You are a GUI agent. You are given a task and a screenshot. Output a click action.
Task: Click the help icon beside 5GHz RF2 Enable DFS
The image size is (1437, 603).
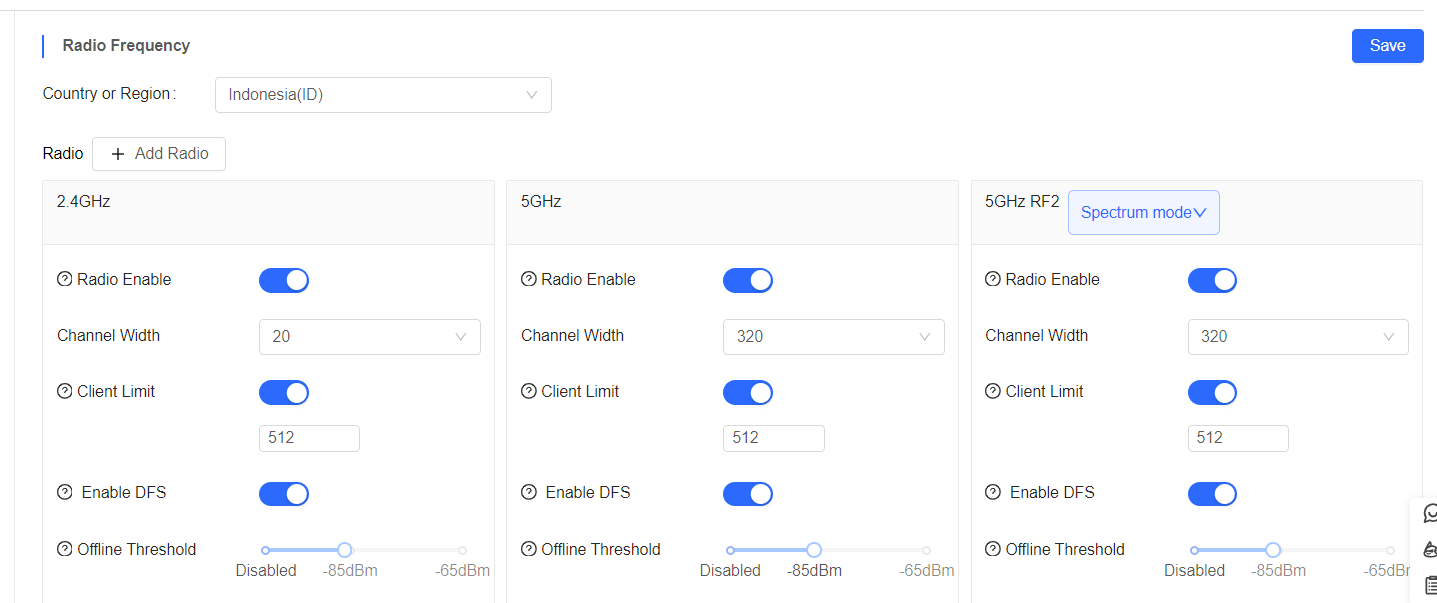click(x=993, y=492)
